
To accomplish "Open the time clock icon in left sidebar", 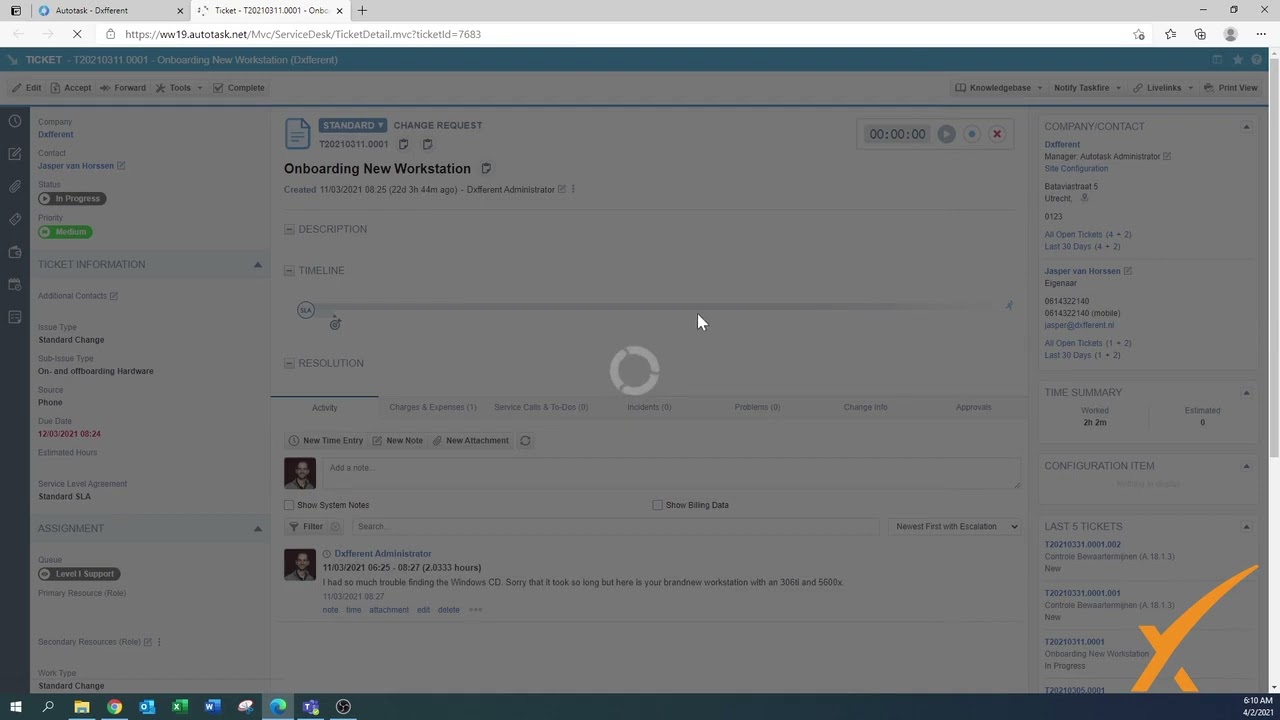I will coord(15,121).
